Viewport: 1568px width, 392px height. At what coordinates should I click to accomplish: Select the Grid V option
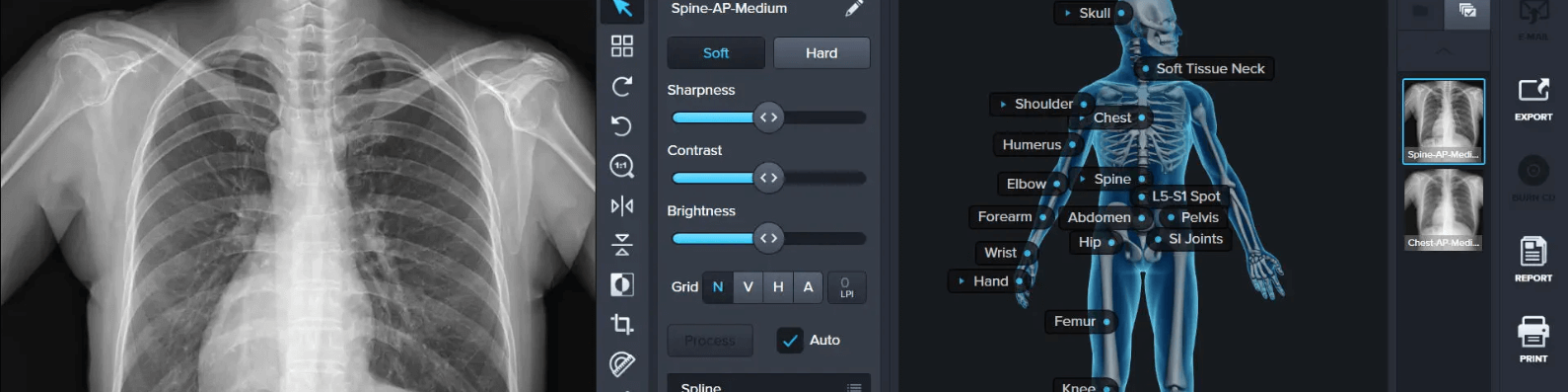[x=748, y=286]
